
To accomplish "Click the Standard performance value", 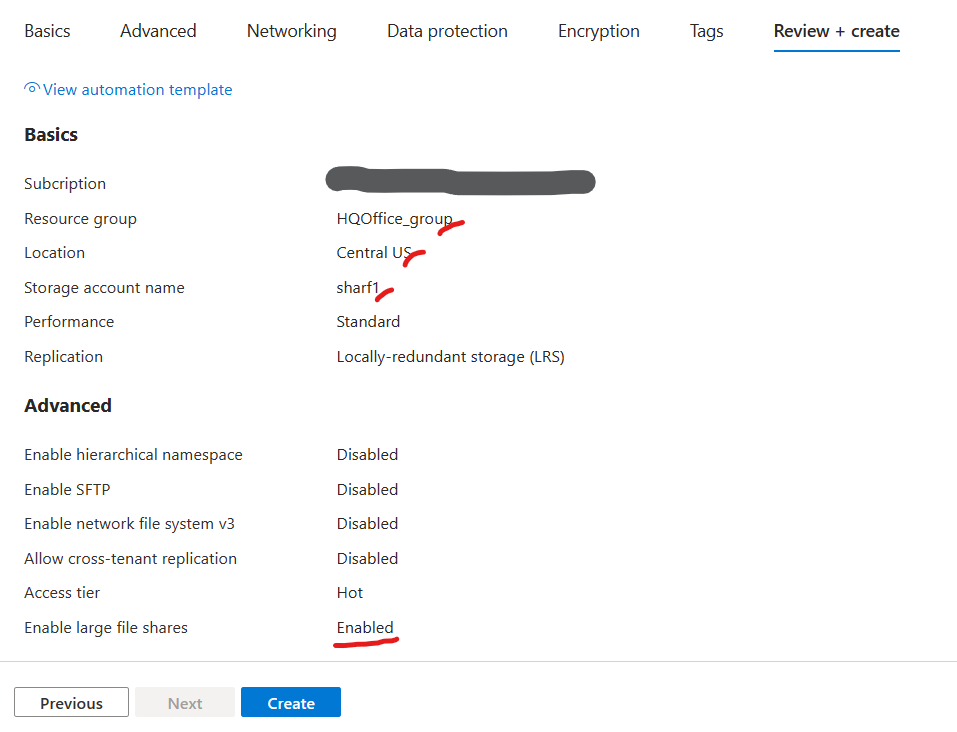I will point(368,322).
